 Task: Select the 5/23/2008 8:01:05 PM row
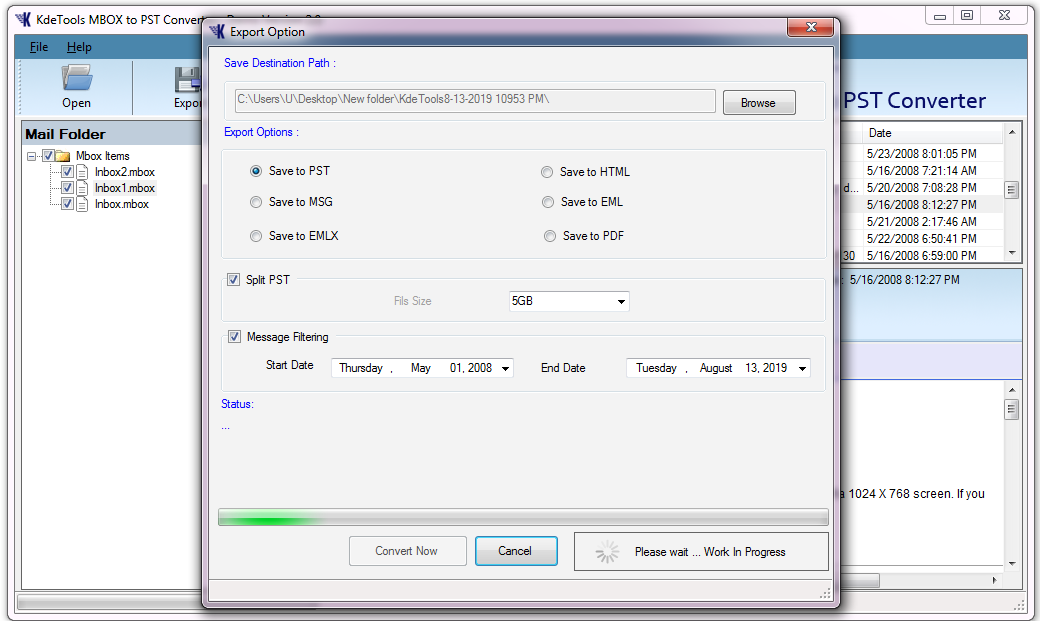[x=921, y=154]
